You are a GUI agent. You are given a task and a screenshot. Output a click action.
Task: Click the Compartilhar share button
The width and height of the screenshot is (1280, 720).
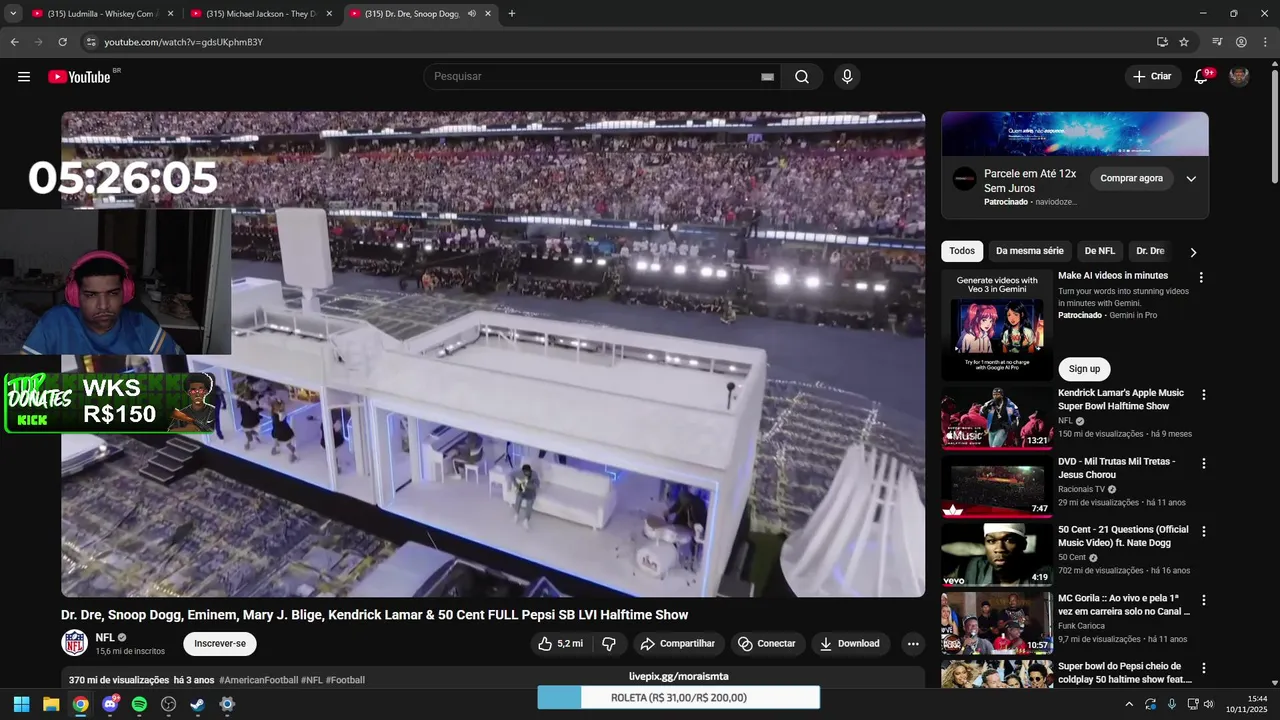[678, 644]
